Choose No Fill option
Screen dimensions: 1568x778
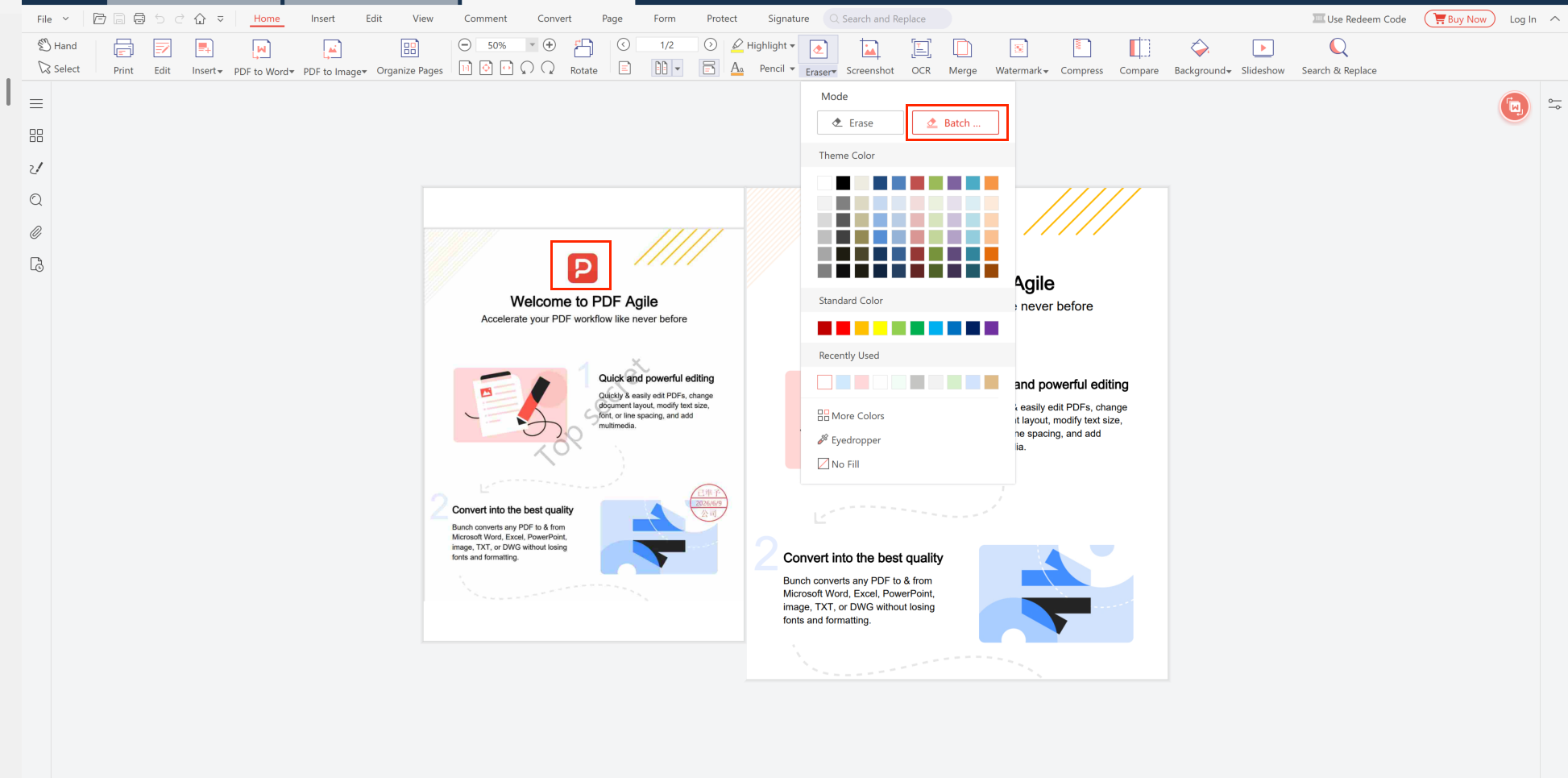pos(839,464)
